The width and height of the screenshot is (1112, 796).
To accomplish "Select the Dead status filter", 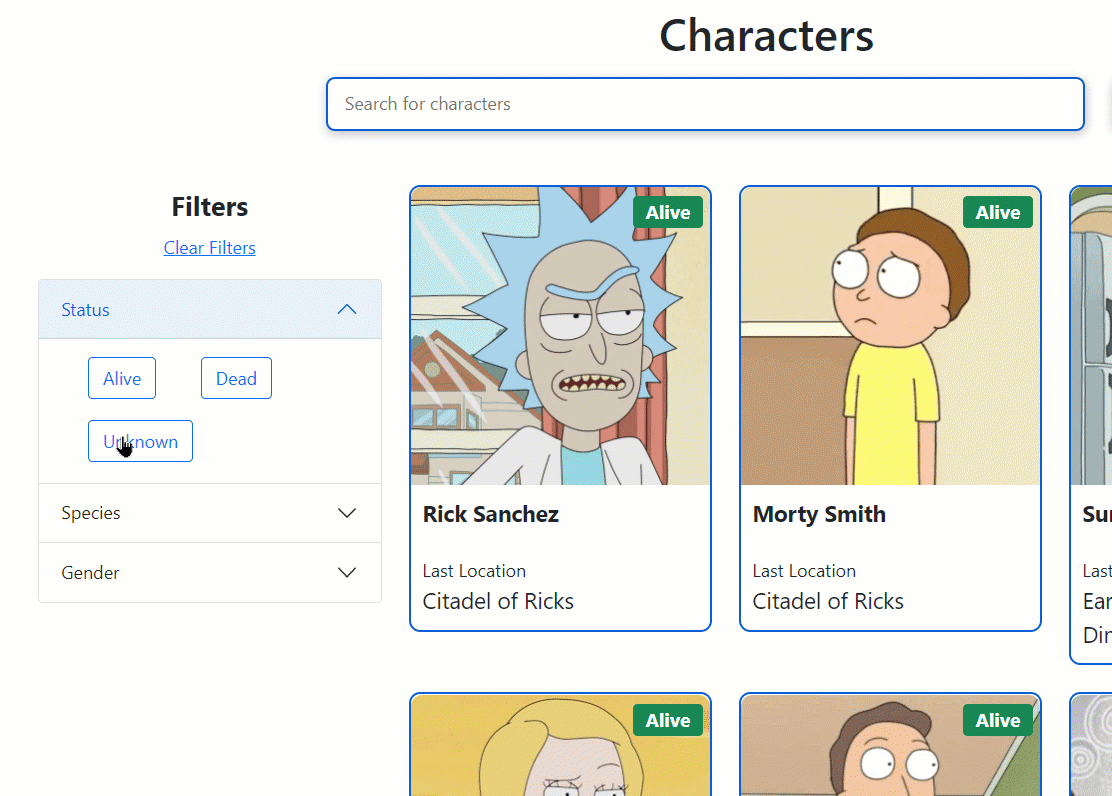I will (236, 378).
